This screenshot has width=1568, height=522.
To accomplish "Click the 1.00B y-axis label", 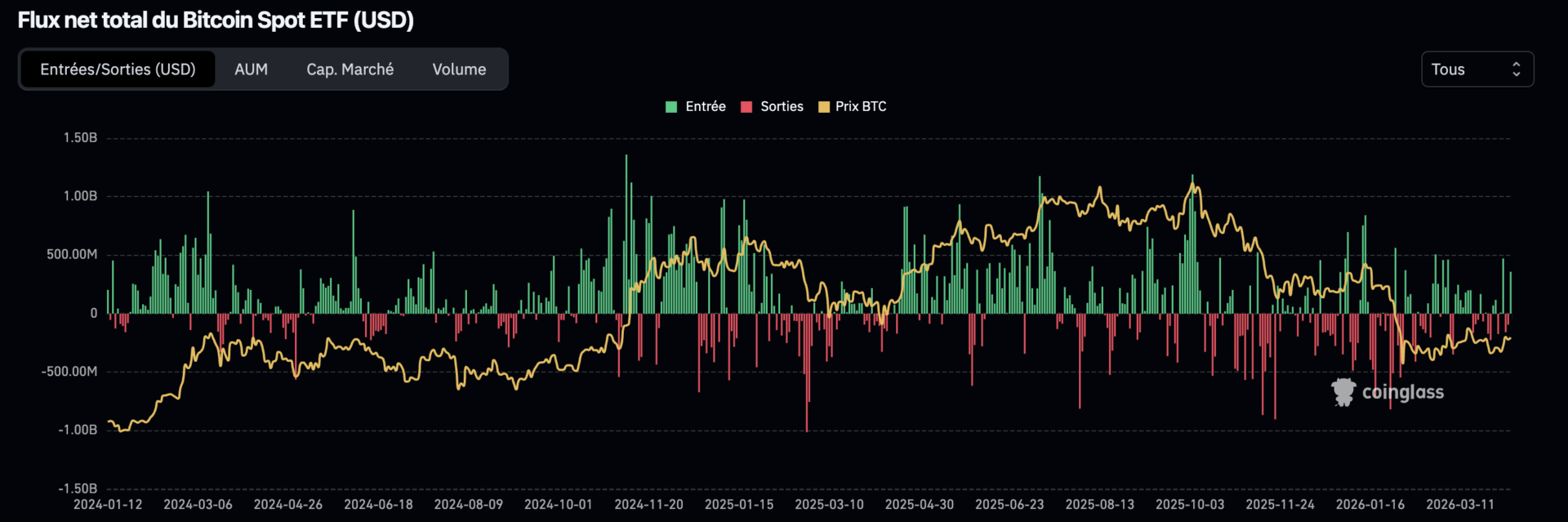I will [80, 196].
